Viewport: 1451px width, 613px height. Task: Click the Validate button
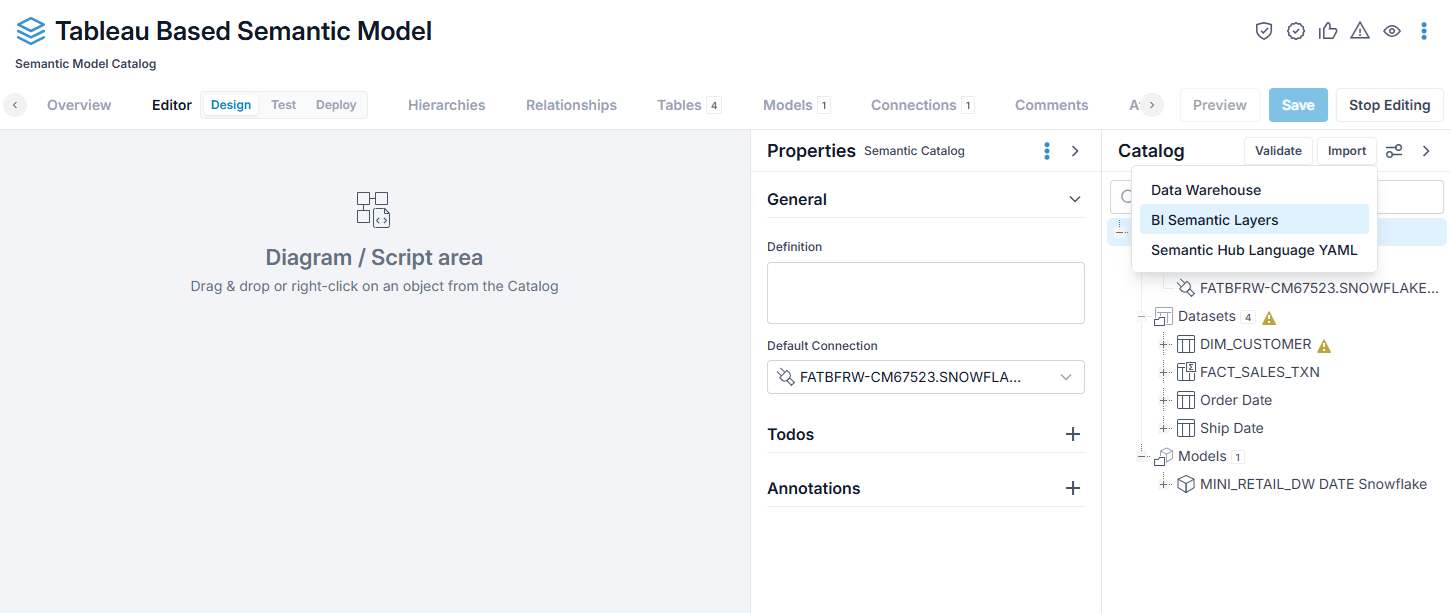[1278, 151]
